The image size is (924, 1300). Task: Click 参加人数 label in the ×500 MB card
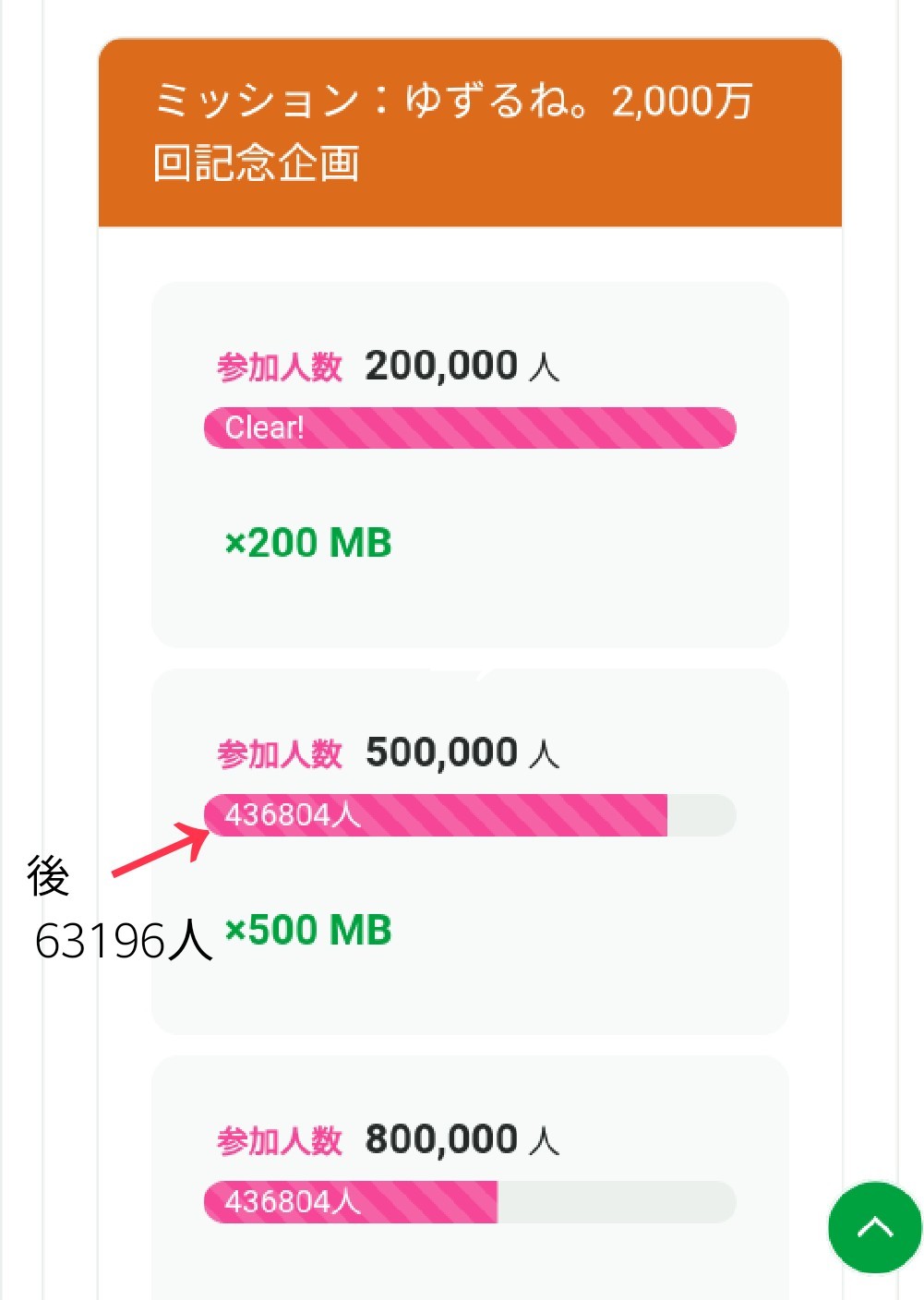click(x=280, y=754)
